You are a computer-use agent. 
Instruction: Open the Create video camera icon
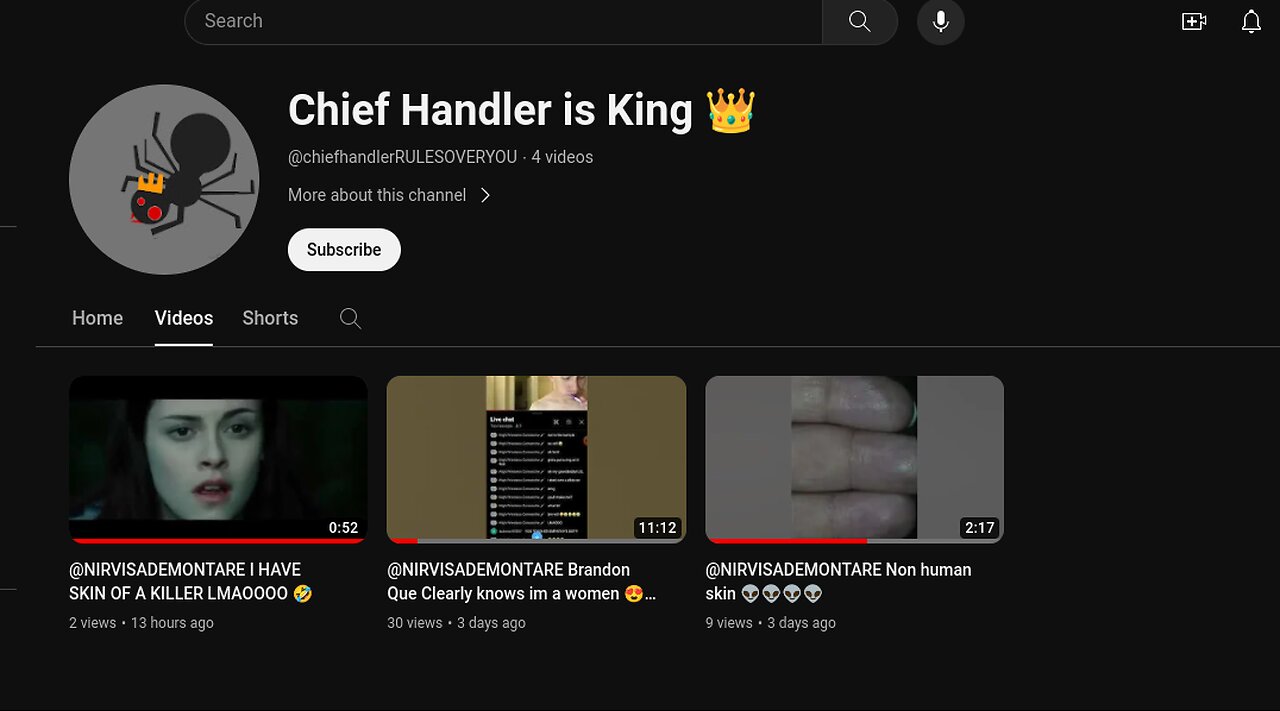pyautogui.click(x=1194, y=21)
